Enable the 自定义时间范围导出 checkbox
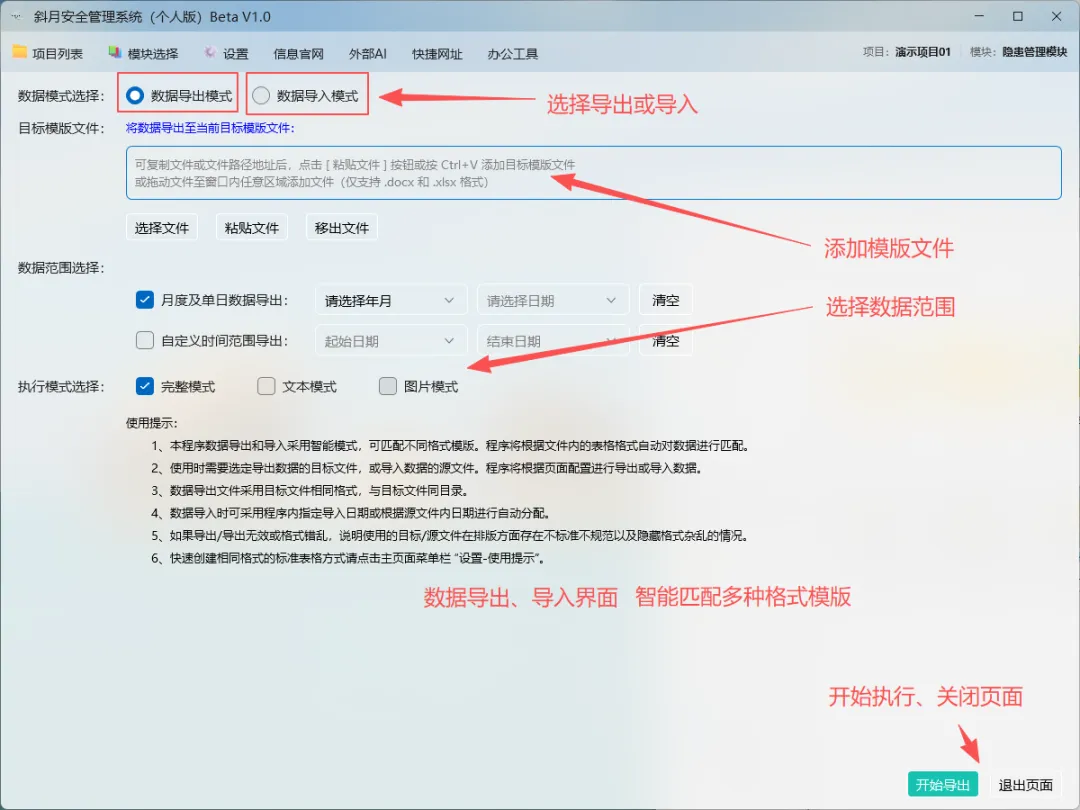Viewport: 1080px width, 810px height. (145, 340)
